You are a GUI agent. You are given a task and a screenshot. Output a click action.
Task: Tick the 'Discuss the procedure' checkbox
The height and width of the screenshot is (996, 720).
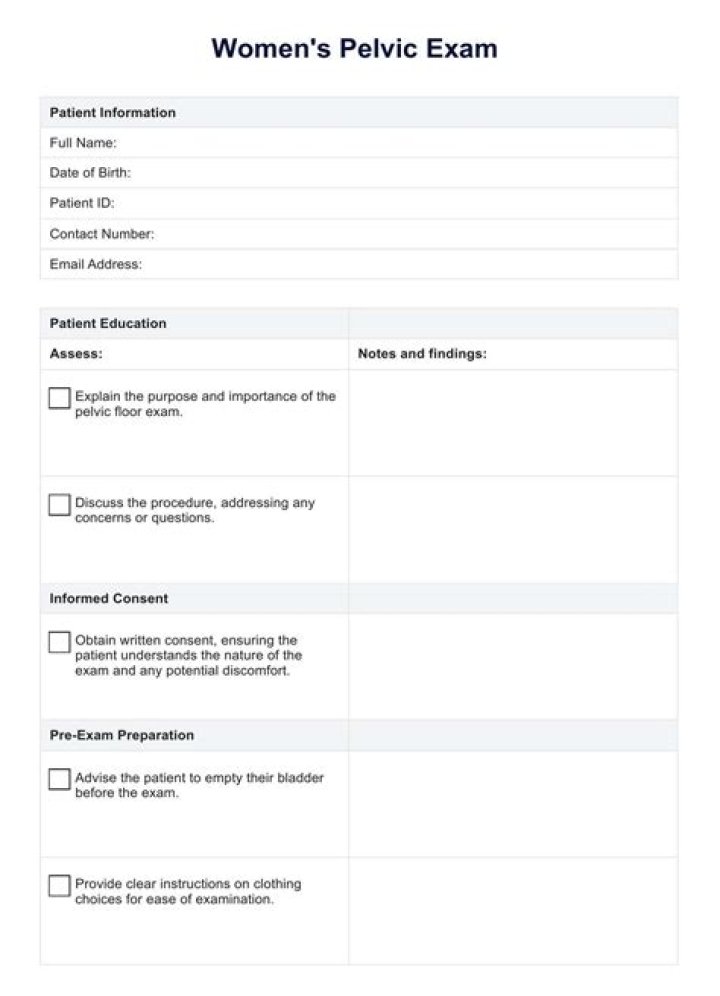click(x=59, y=505)
